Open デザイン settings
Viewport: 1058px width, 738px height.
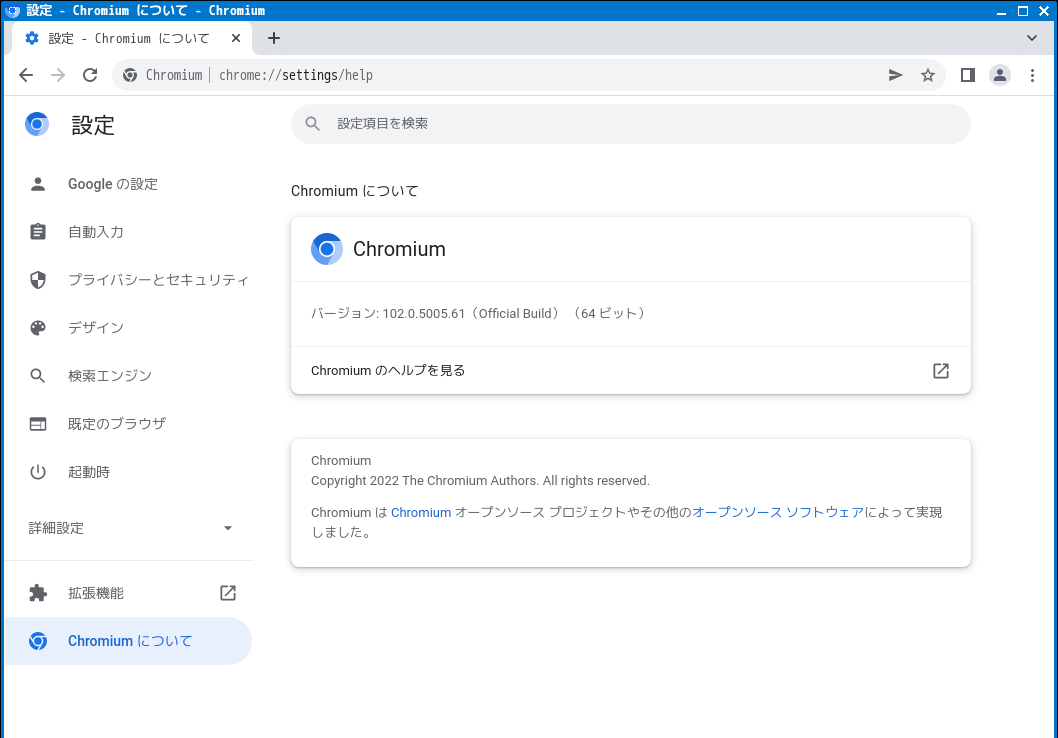click(128, 328)
